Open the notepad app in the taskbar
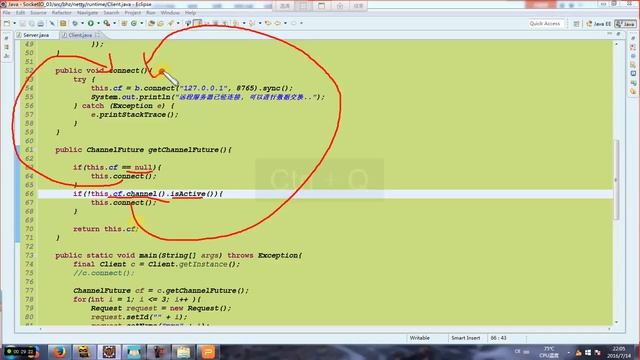Viewport: 640px width, 360px height. coord(183,352)
